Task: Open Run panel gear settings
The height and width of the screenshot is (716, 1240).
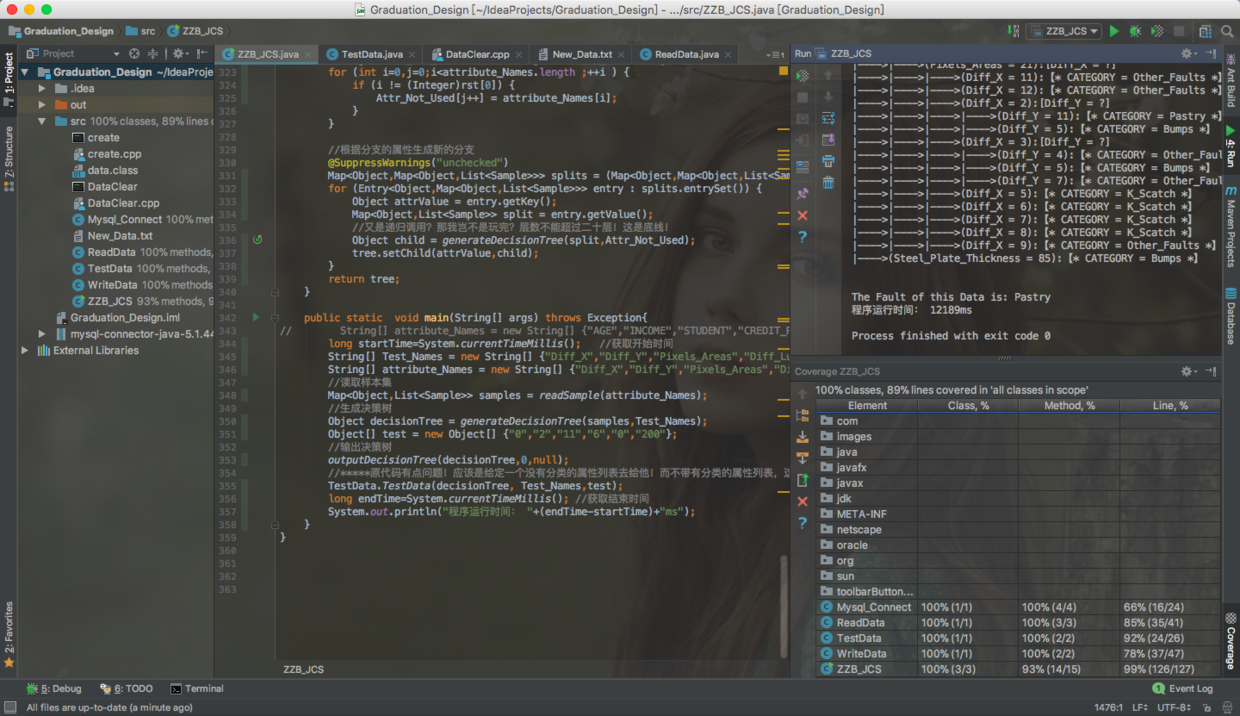Action: click(1187, 54)
